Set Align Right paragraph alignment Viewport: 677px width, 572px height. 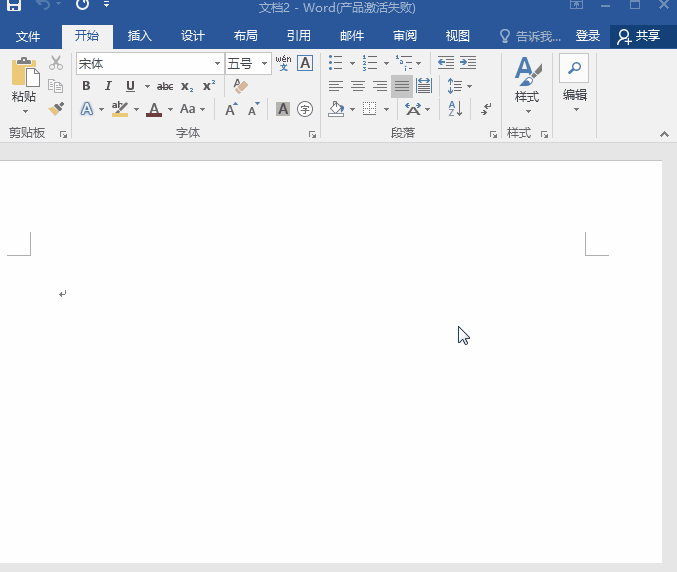(x=380, y=86)
